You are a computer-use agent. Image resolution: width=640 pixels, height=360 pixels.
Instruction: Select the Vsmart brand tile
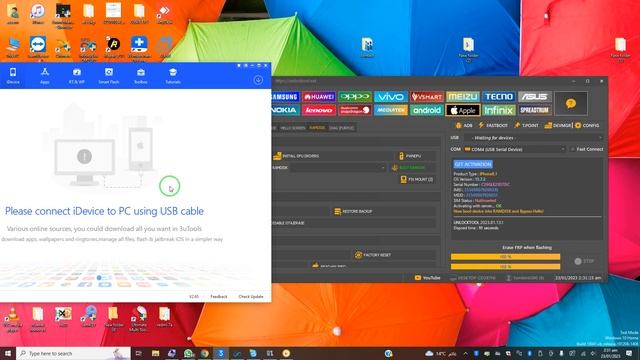click(427, 97)
